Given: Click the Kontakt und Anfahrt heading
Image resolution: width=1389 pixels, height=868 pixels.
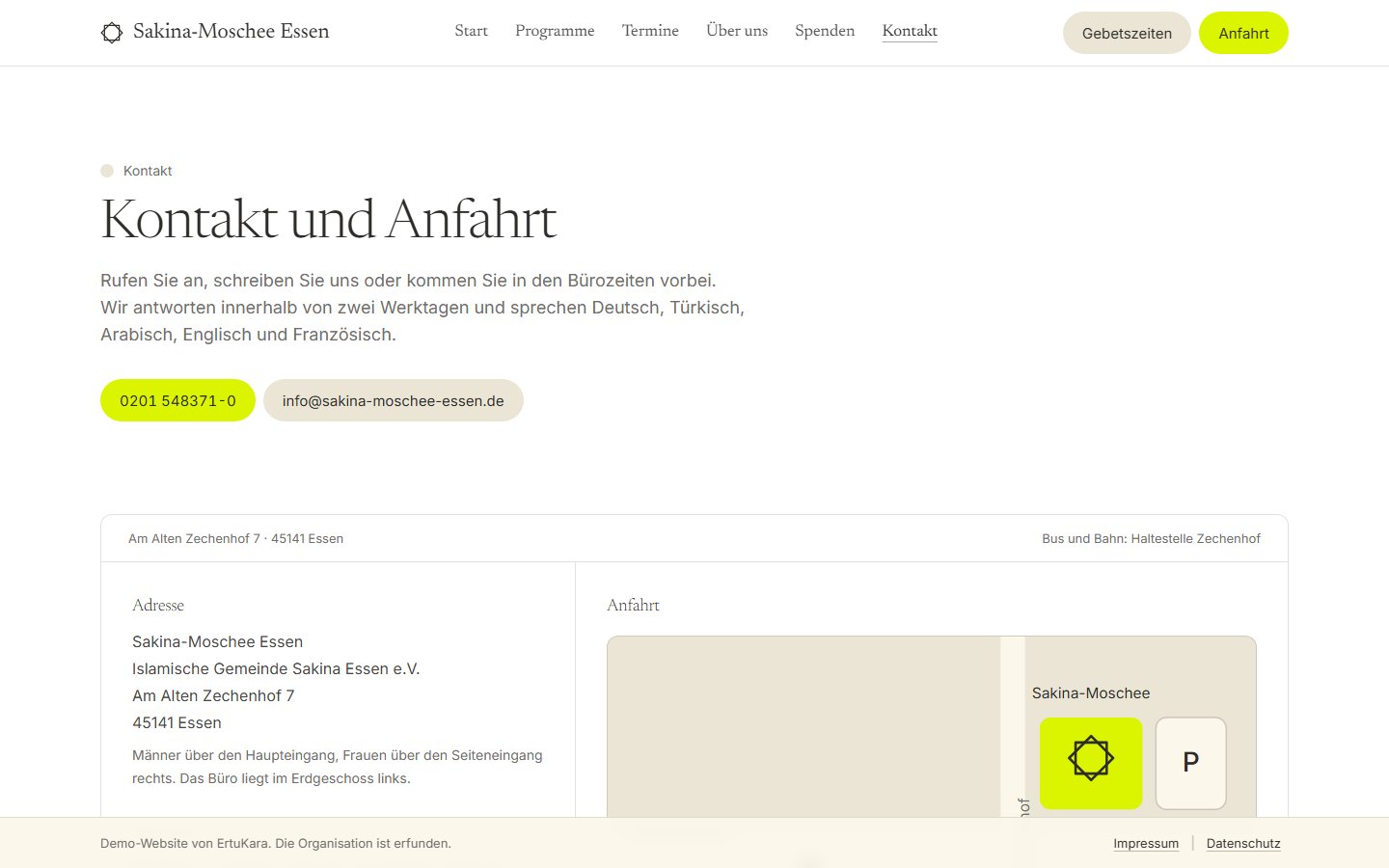Looking at the screenshot, I should pyautogui.click(x=329, y=219).
